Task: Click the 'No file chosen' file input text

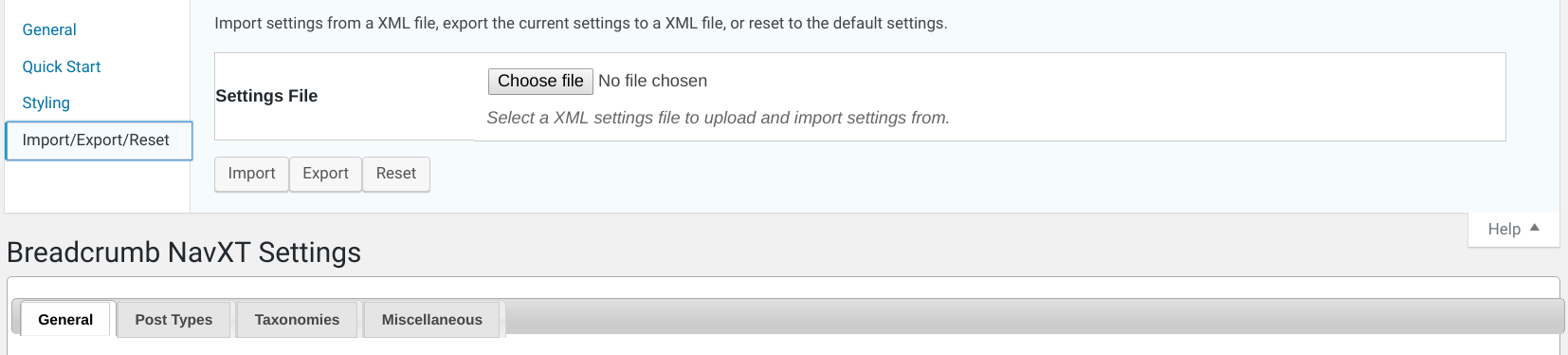Action: click(652, 81)
